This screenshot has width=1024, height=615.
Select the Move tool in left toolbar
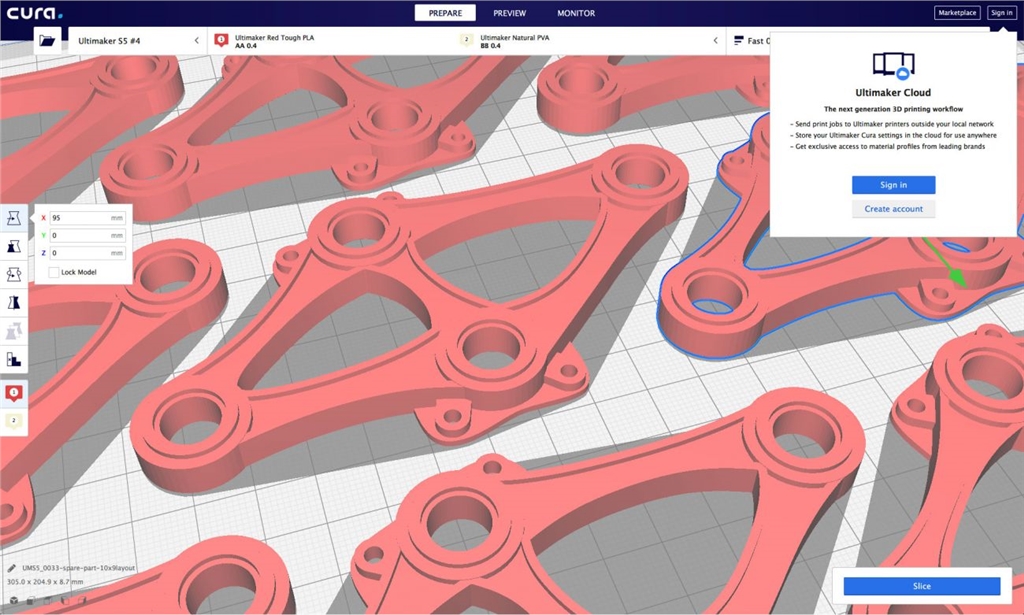[14, 217]
